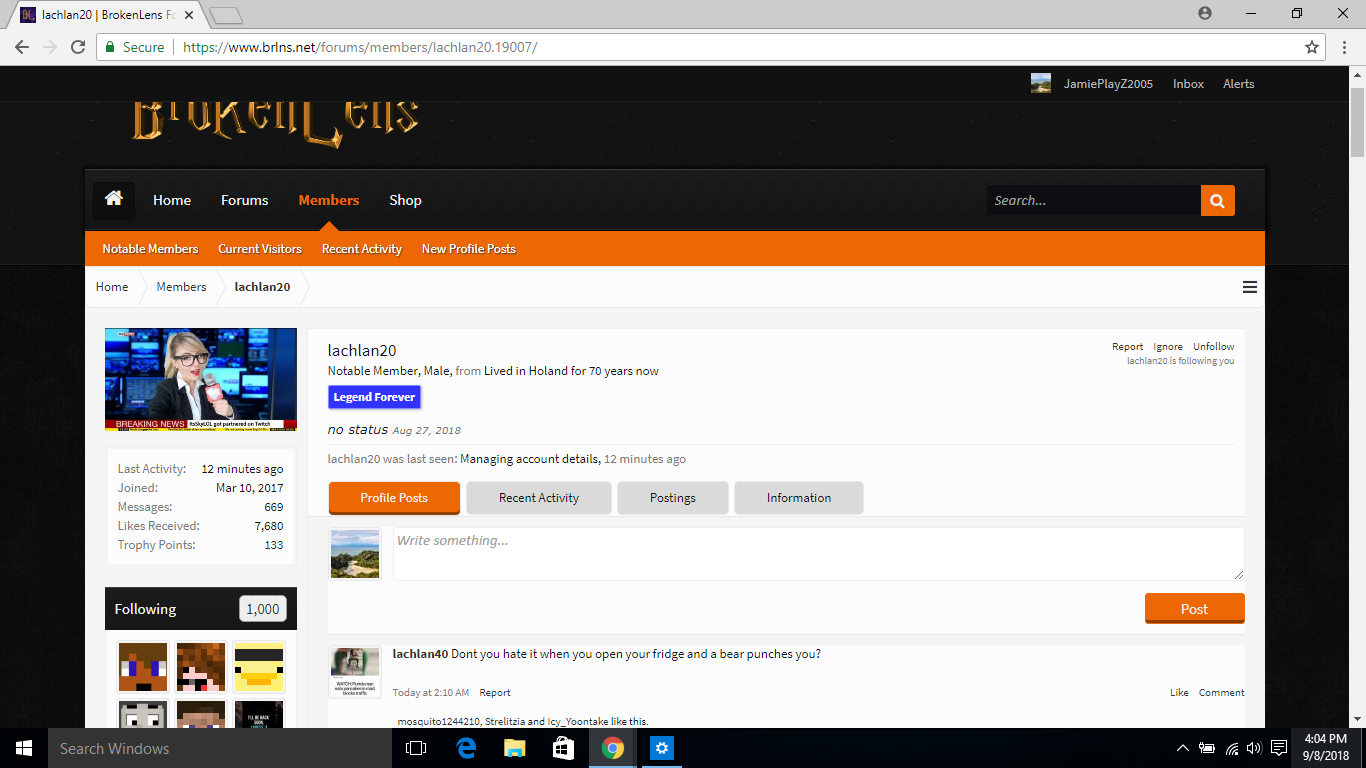Click the orange Post button
The image size is (1366, 768).
[1195, 608]
